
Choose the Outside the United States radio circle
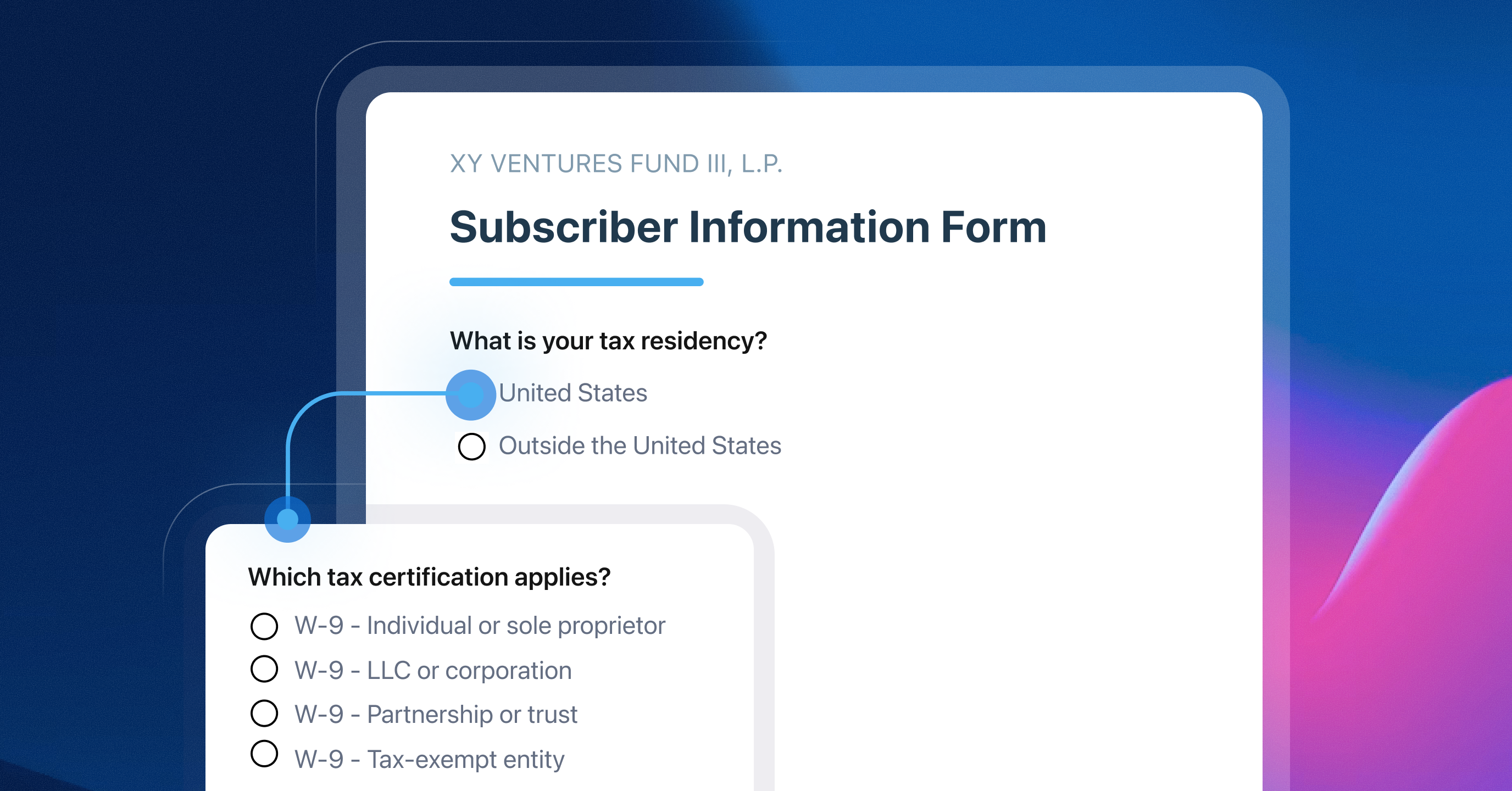coord(471,447)
